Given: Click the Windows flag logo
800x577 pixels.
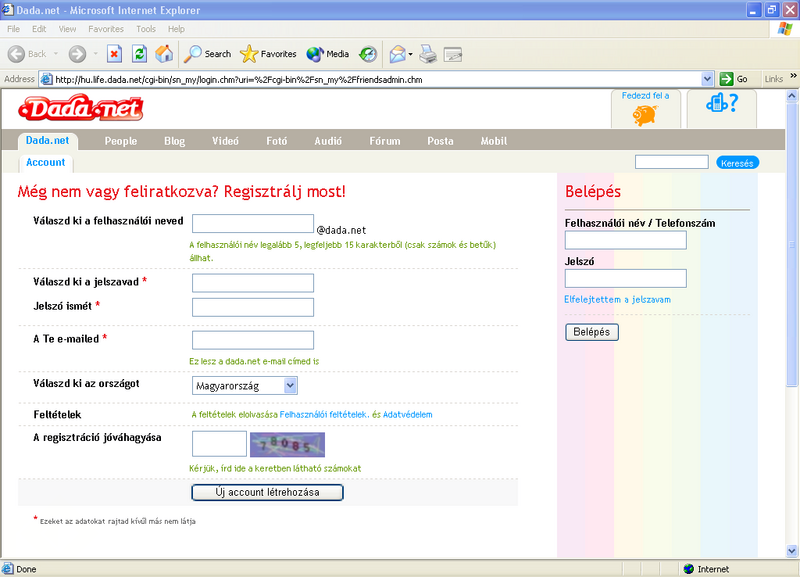Looking at the screenshot, I should [x=785, y=29].
